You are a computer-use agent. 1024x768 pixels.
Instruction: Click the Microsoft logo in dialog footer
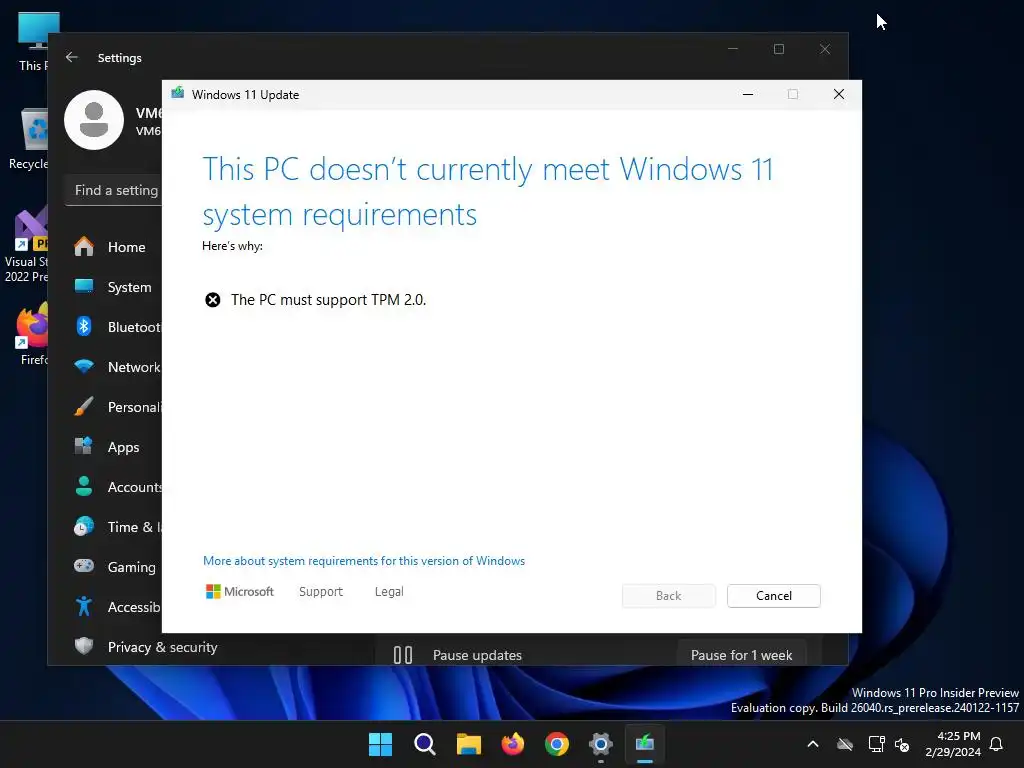point(240,592)
